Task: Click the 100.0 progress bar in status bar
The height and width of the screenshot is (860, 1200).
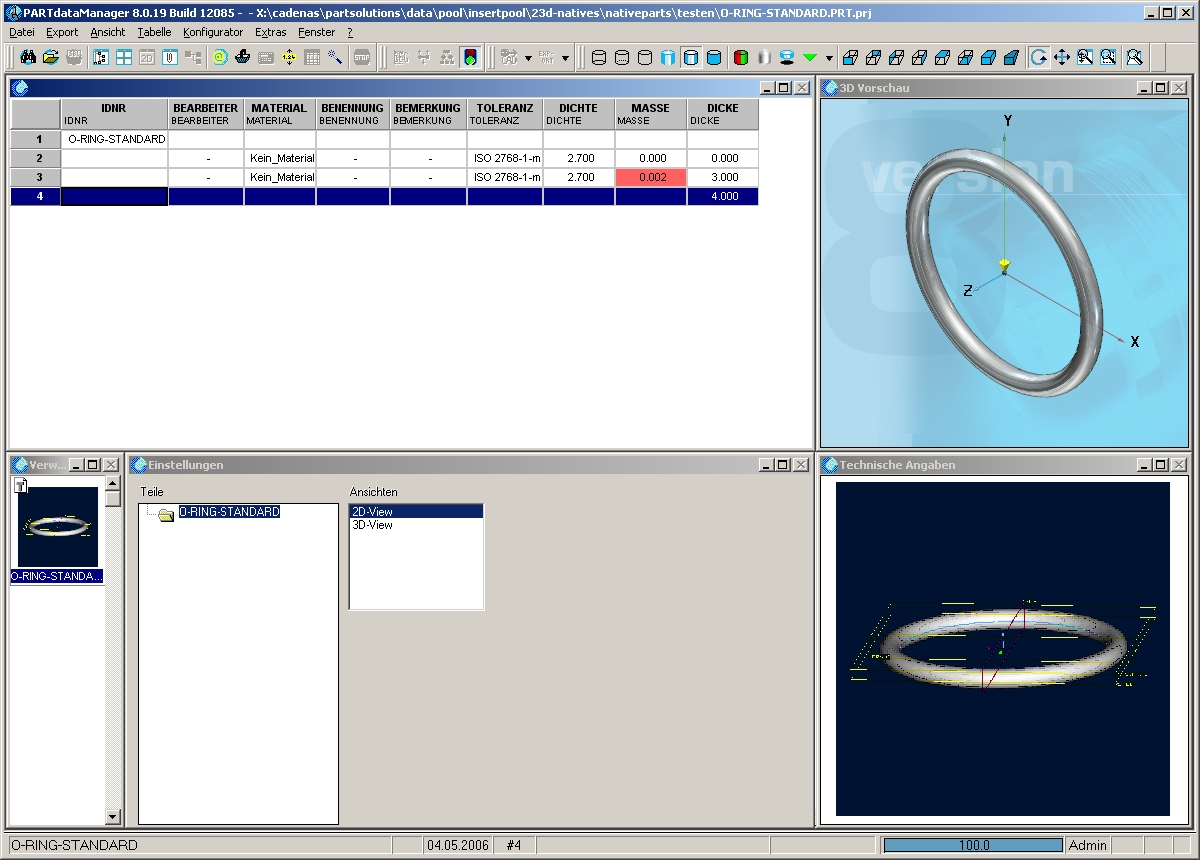Action: 973,845
